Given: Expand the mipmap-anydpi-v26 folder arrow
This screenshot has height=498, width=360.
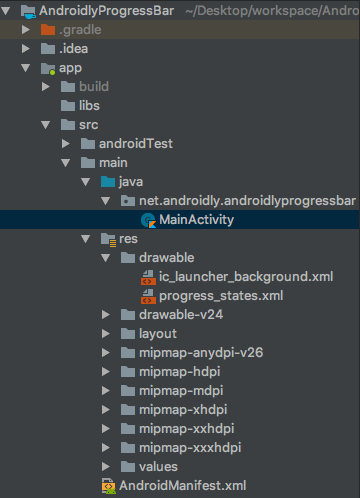Looking at the screenshot, I should click(x=106, y=353).
